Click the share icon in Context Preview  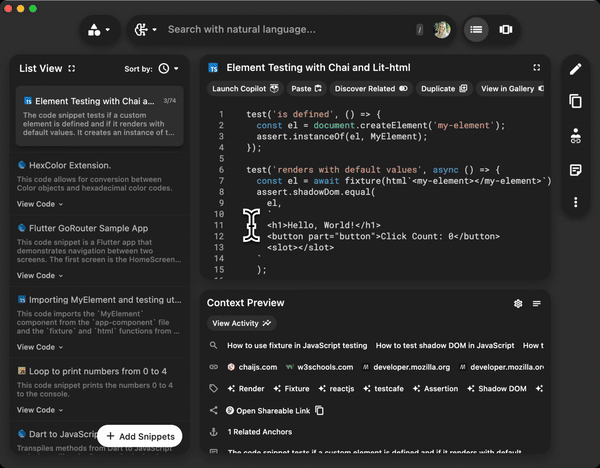click(214, 410)
